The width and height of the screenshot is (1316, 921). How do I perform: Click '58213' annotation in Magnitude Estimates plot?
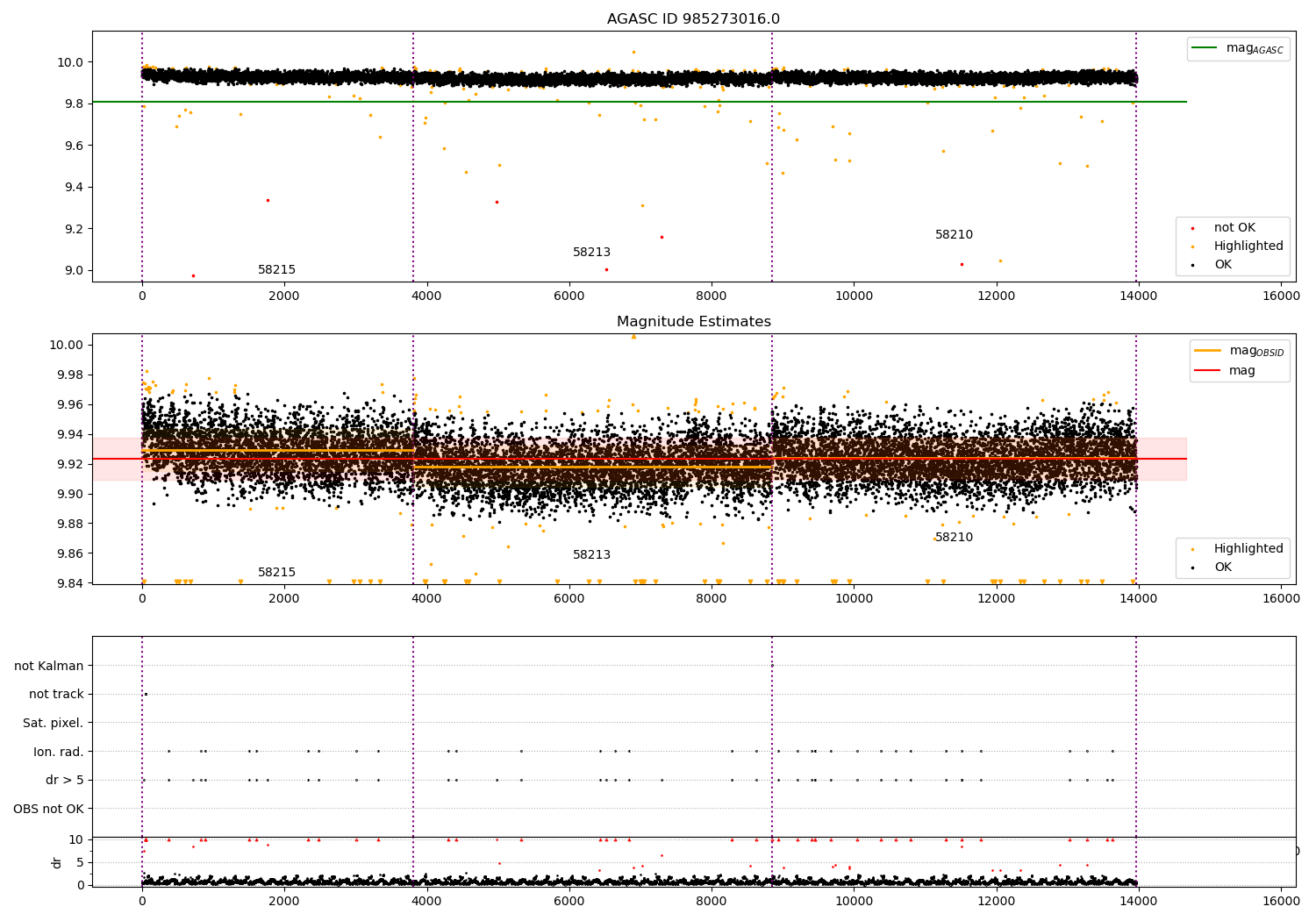pyautogui.click(x=591, y=555)
